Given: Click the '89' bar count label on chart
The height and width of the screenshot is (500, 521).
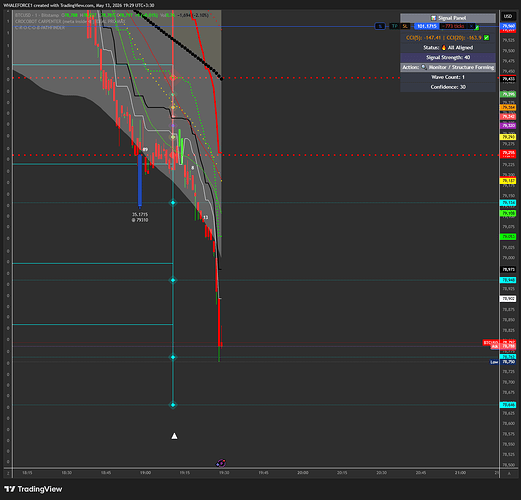Looking at the screenshot, I should pyautogui.click(x=145, y=150).
